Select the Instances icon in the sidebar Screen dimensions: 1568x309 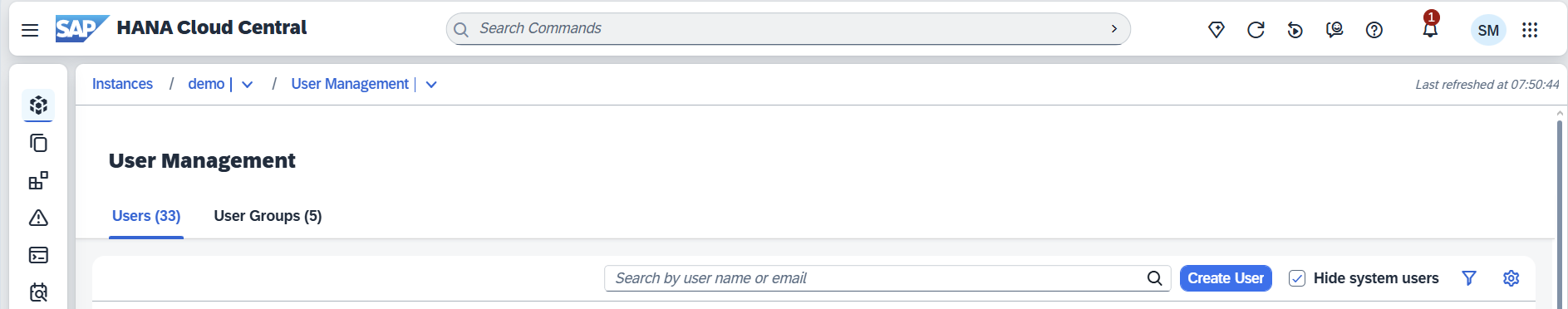(x=38, y=105)
